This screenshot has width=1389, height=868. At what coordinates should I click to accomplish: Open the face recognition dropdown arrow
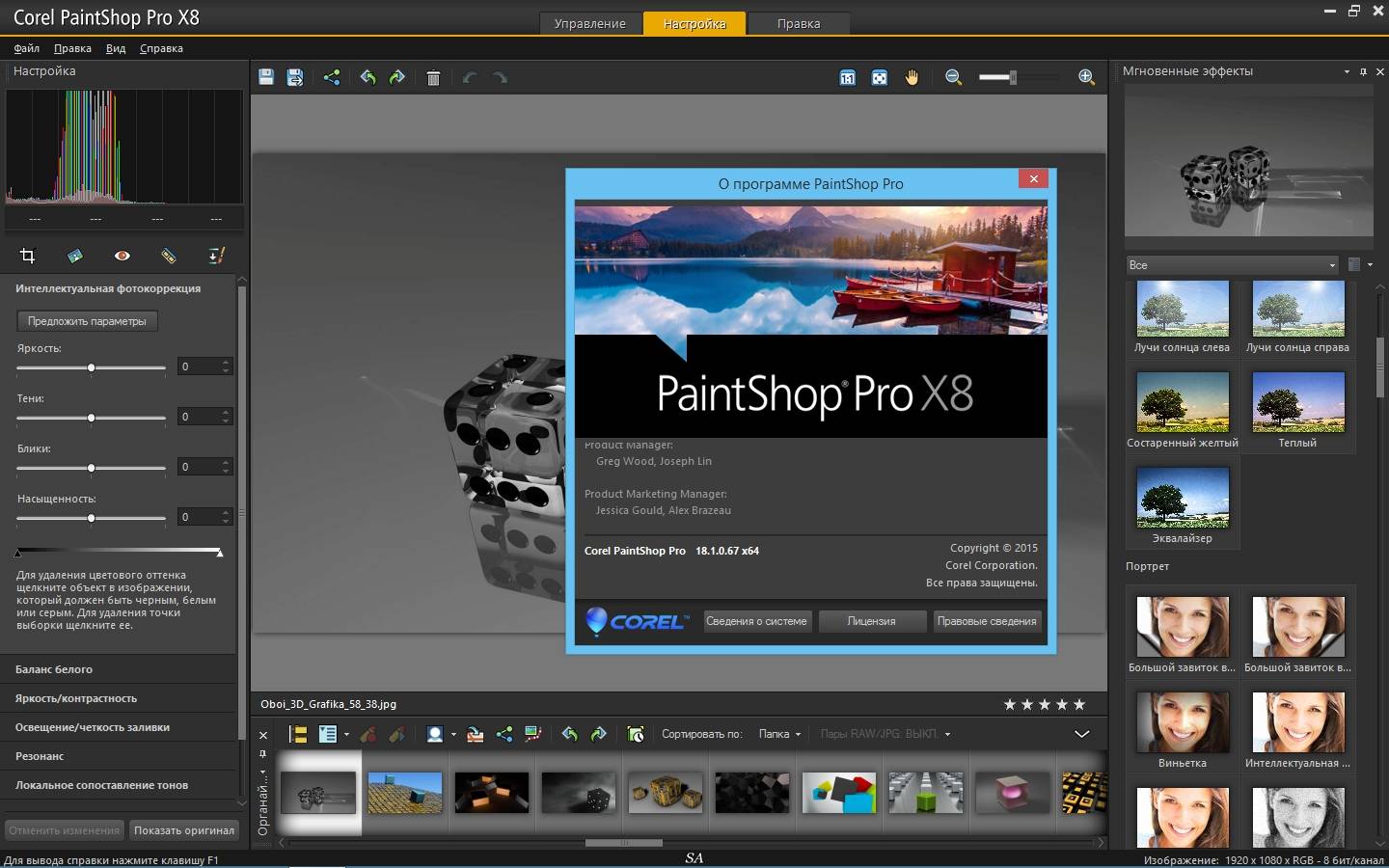click(453, 735)
